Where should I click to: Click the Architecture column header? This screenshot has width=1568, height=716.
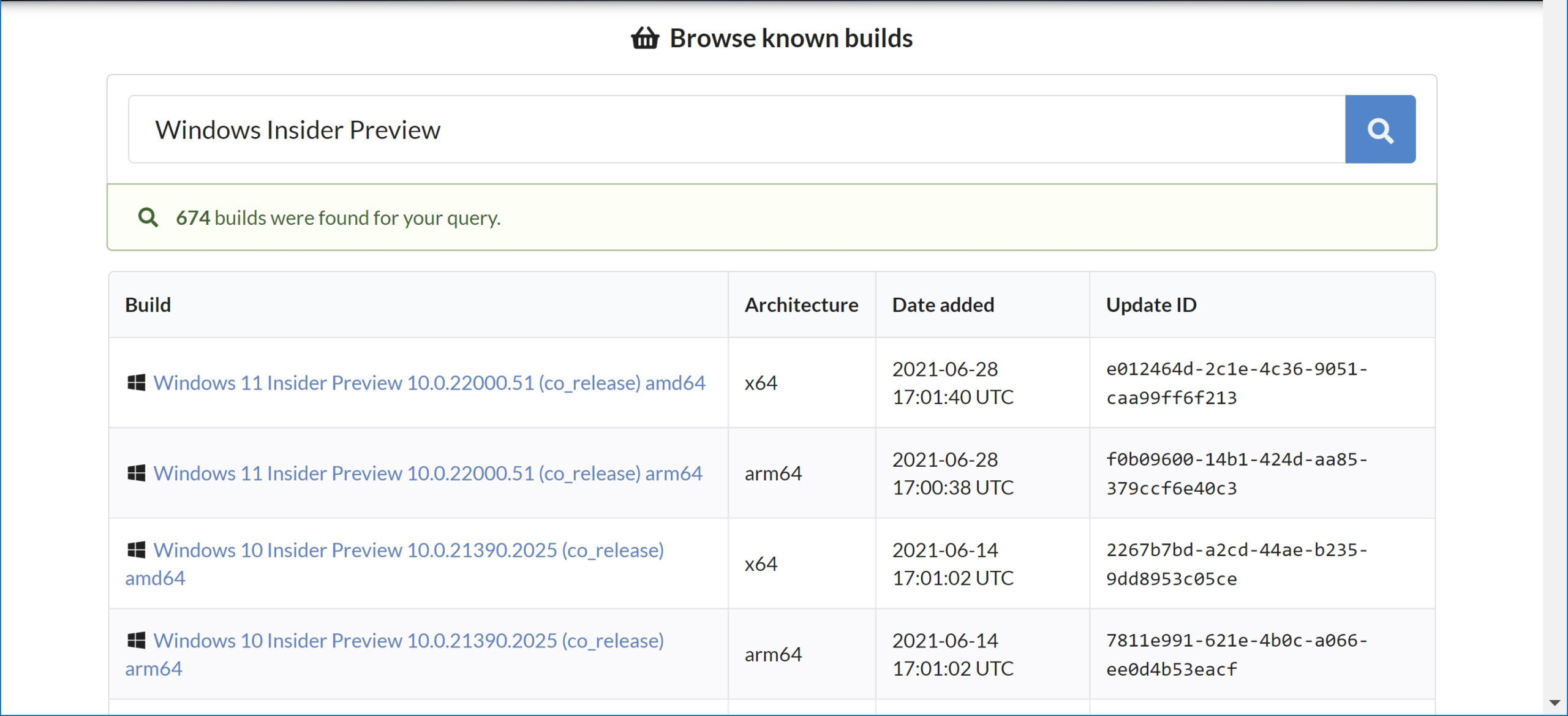(801, 305)
